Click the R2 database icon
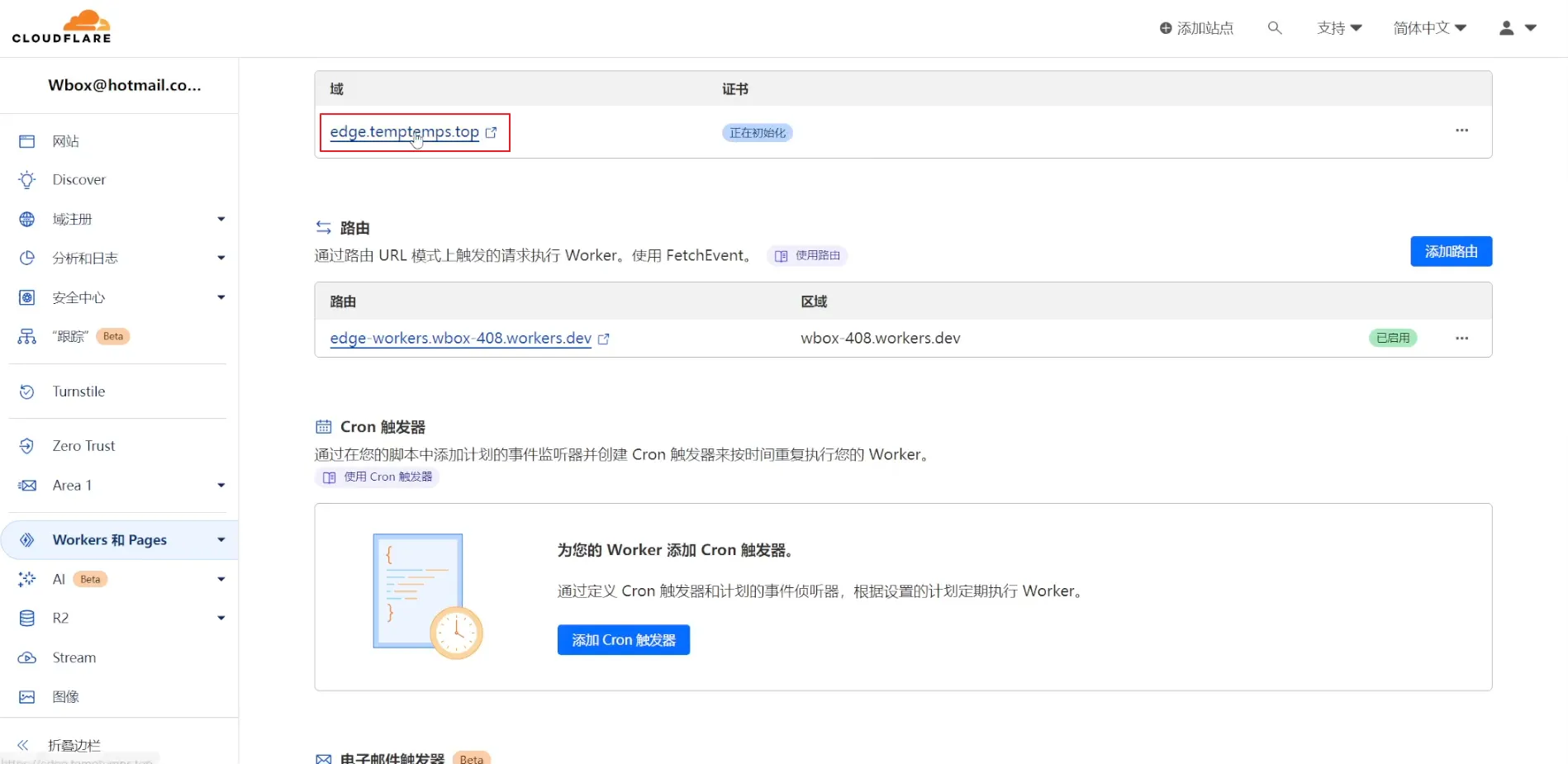 (x=27, y=618)
